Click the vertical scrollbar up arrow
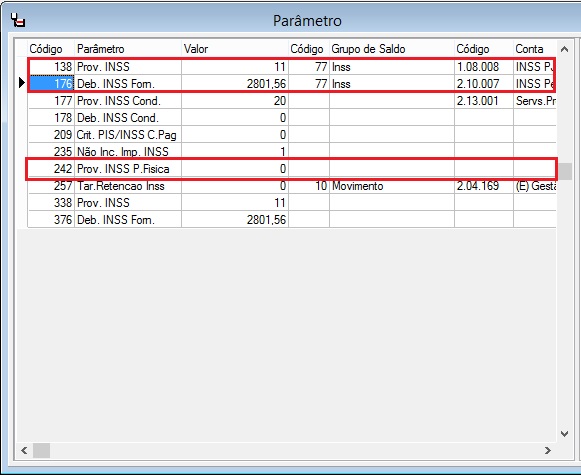 [564, 49]
